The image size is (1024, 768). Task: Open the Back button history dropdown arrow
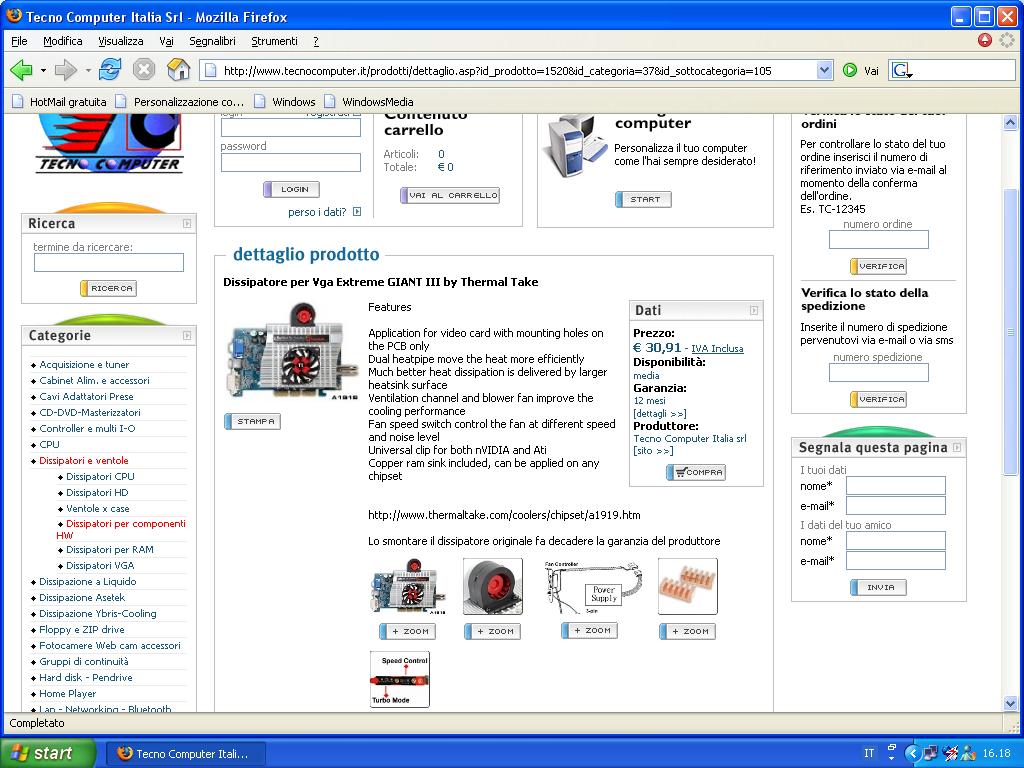point(43,70)
